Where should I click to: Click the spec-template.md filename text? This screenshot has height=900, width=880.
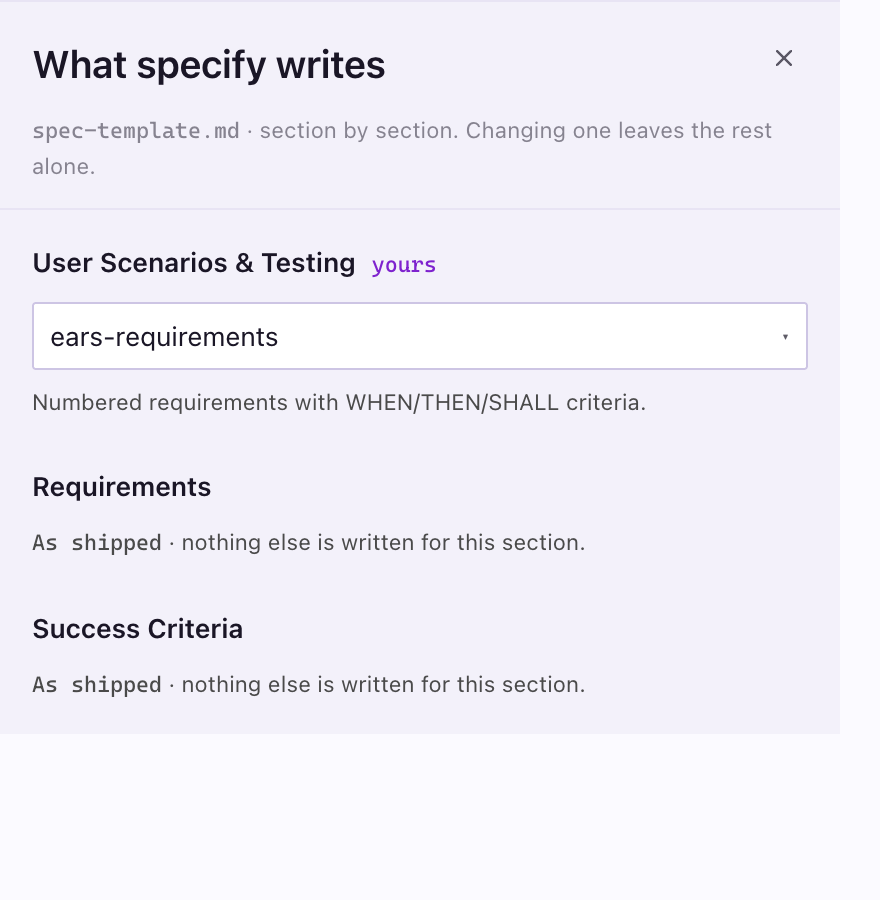136,131
